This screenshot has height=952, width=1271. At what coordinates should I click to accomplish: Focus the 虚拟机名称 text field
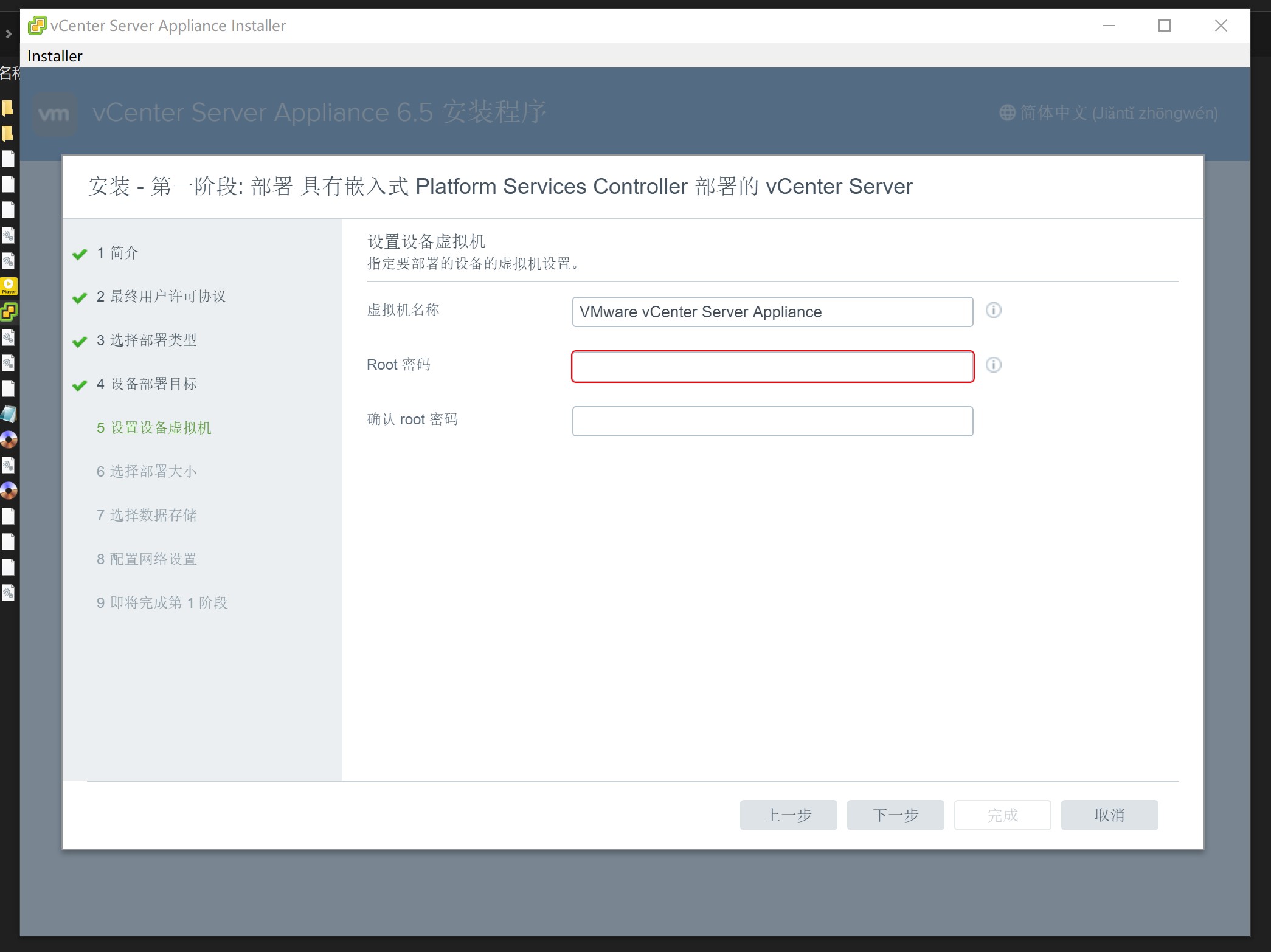click(x=772, y=312)
